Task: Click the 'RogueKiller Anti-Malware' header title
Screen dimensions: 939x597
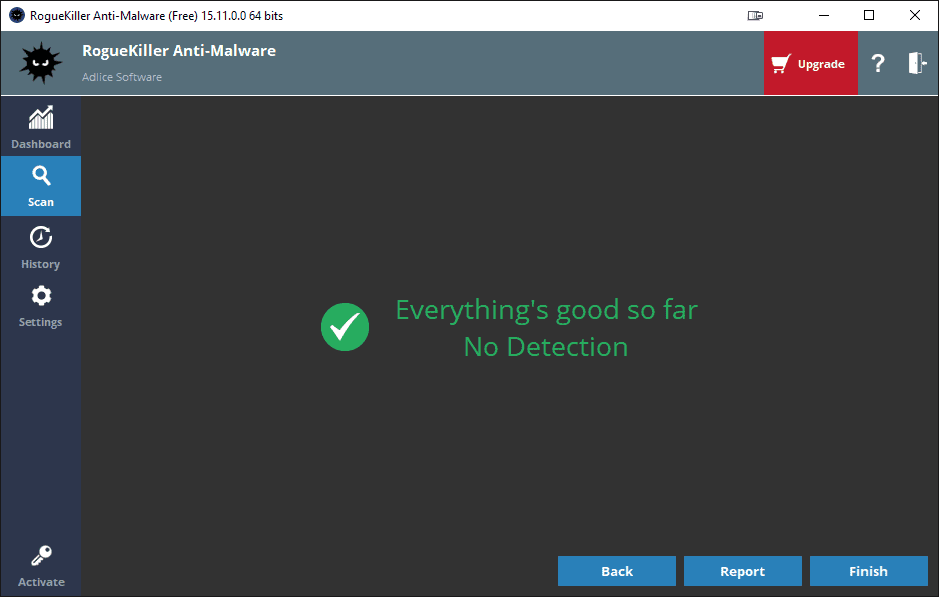Action: coord(179,51)
